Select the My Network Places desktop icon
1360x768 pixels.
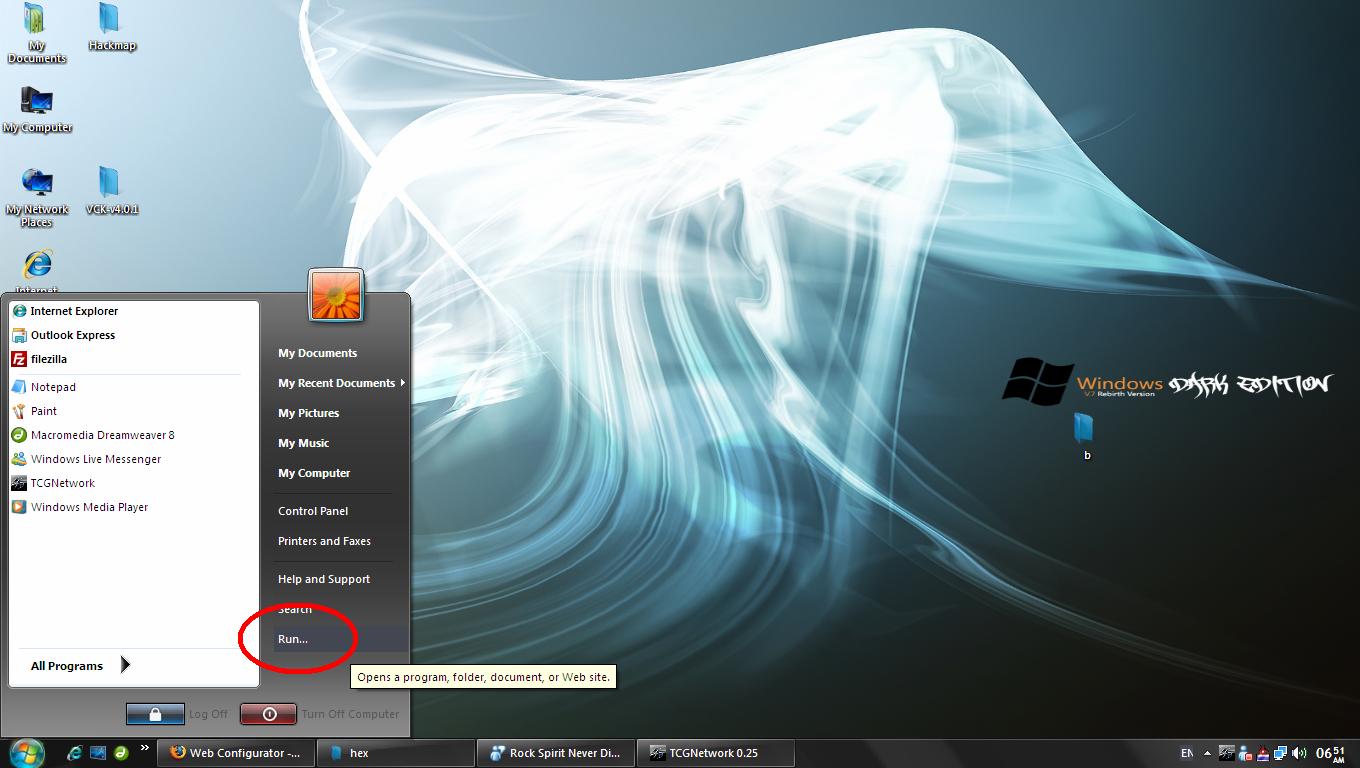tap(37, 197)
